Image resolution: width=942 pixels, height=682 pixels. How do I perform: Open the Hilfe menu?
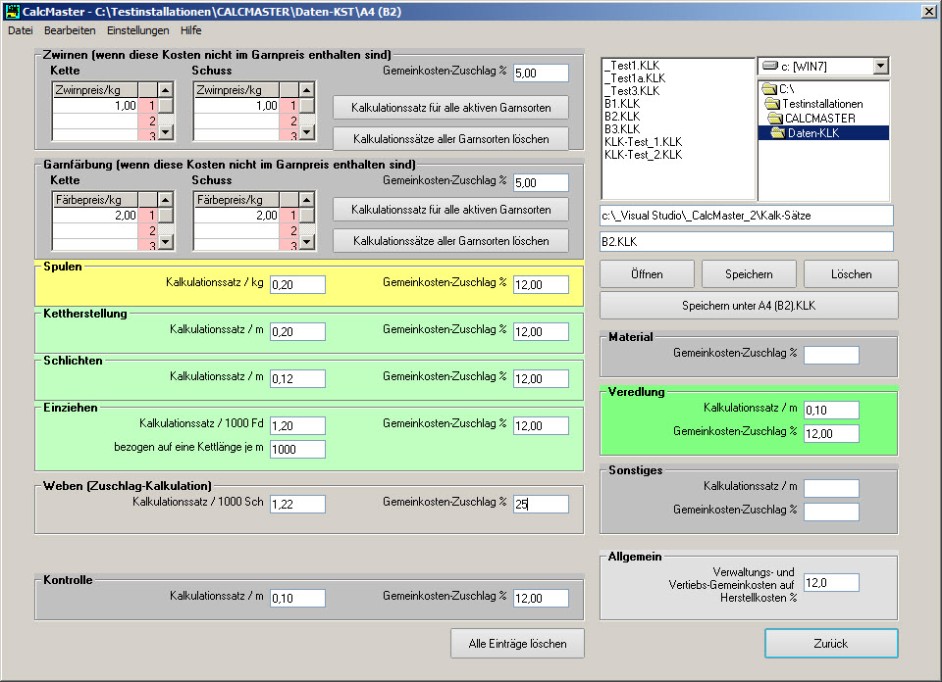point(191,31)
